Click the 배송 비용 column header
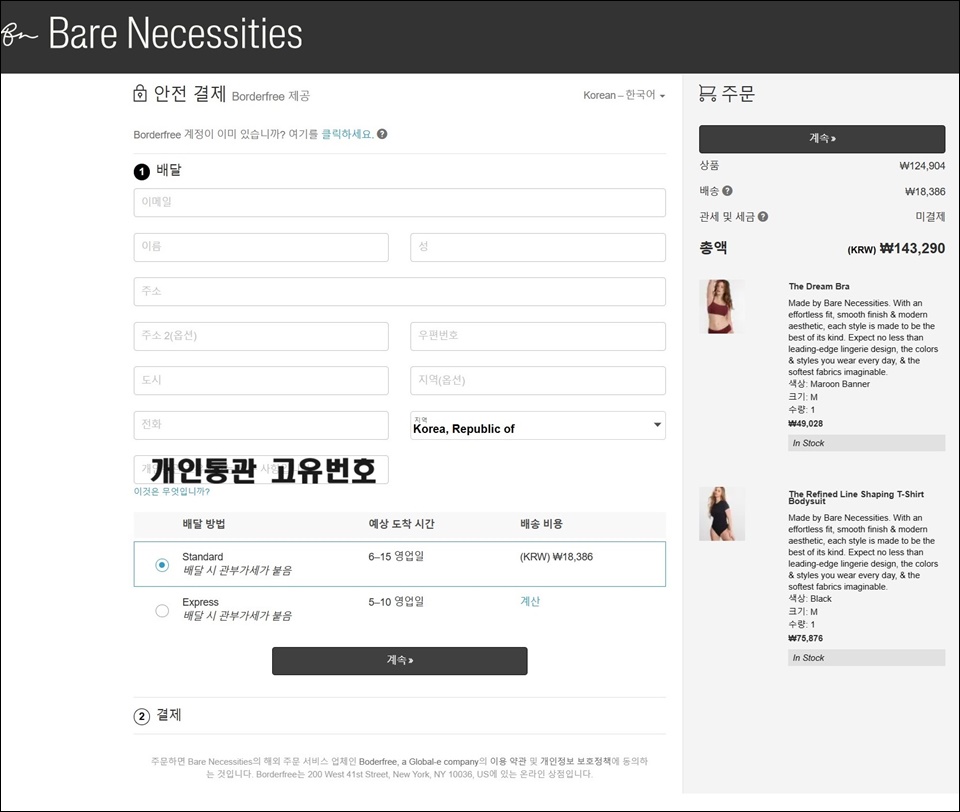Image resolution: width=960 pixels, height=812 pixels. [541, 524]
